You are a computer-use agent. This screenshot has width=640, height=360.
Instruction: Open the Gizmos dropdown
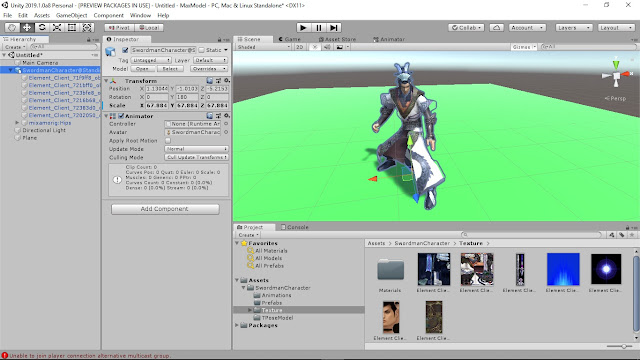coord(524,47)
